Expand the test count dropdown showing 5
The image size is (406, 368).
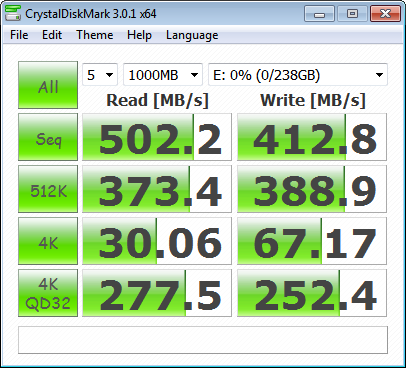[x=100, y=75]
